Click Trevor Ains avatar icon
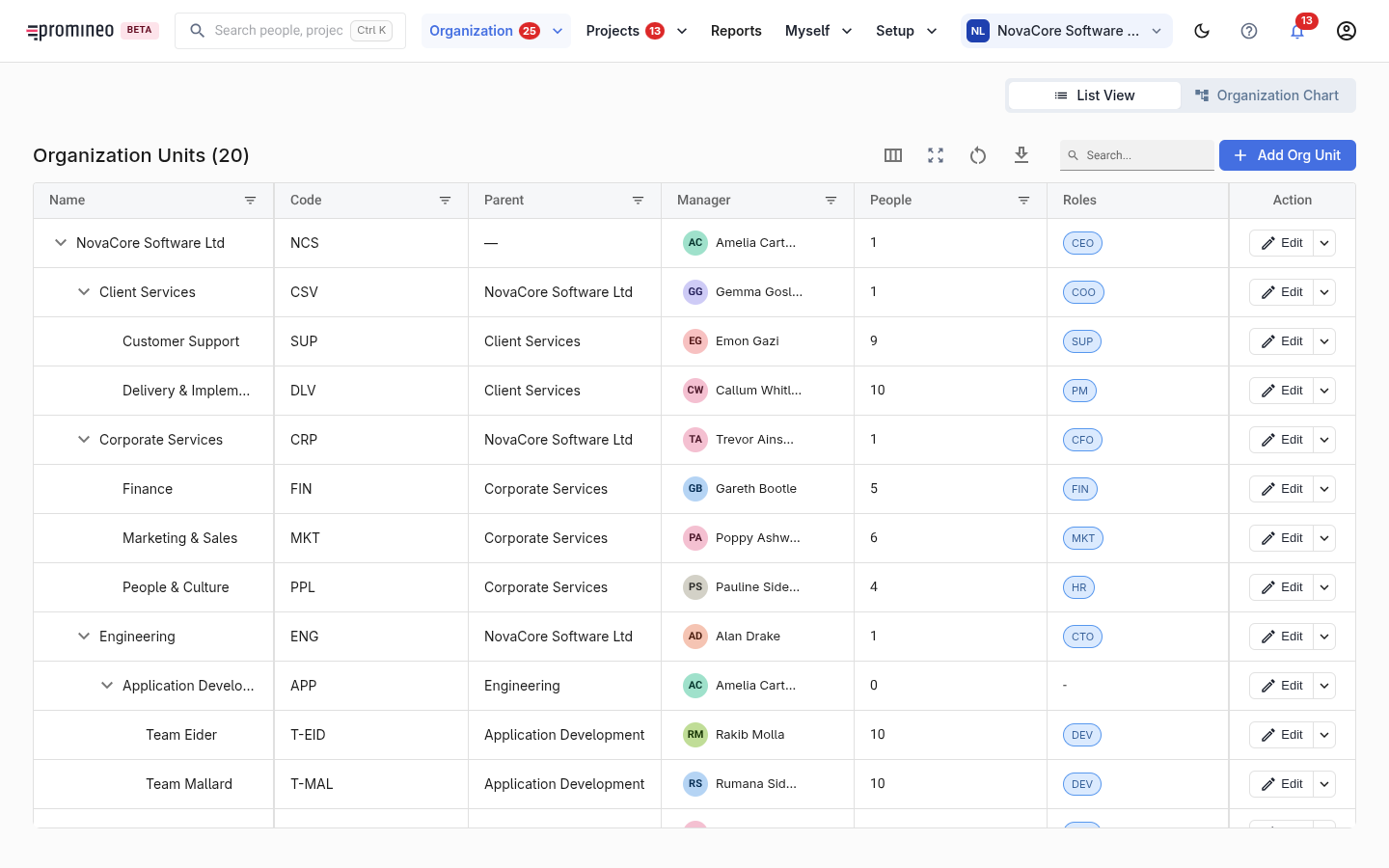The image size is (1389, 868). pyautogui.click(x=695, y=440)
